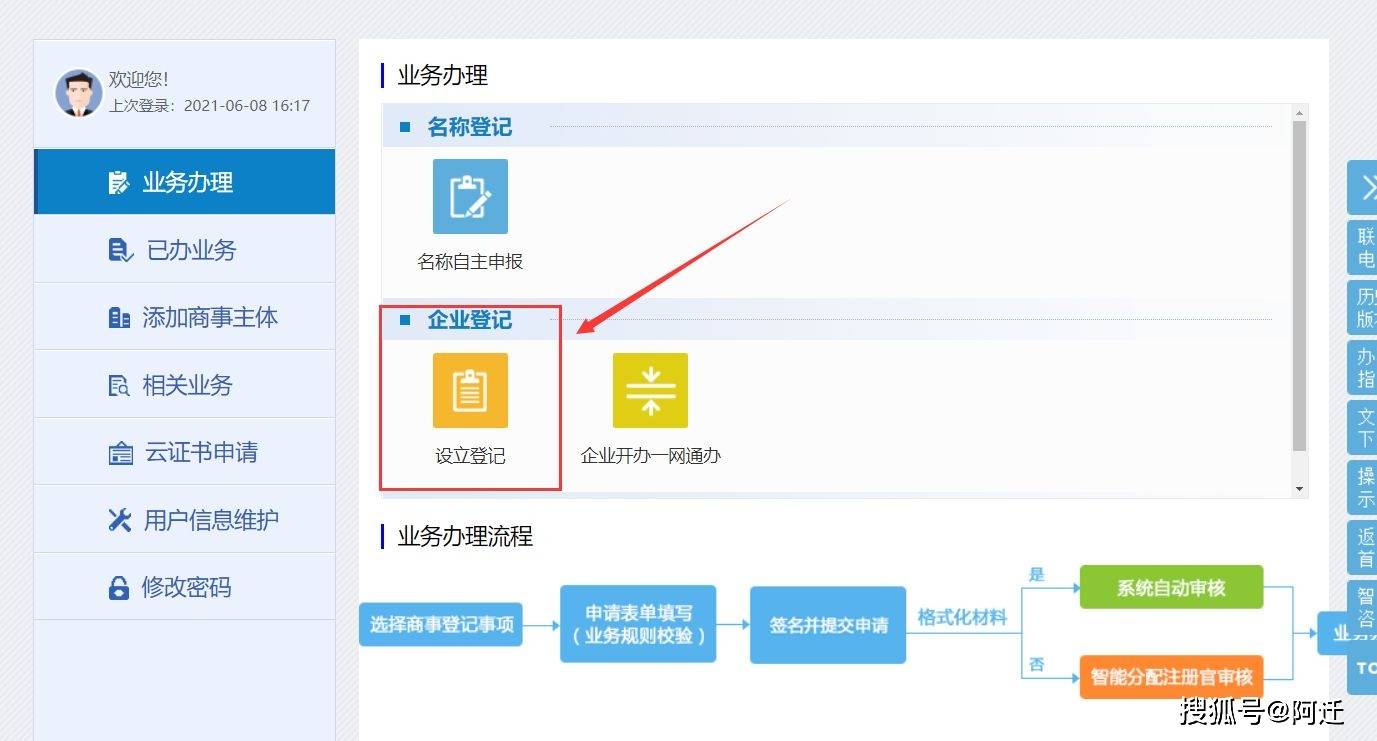This screenshot has width=1377, height=741.
Task: Click the 业务办理 sidebar icon
Action: (x=120, y=182)
